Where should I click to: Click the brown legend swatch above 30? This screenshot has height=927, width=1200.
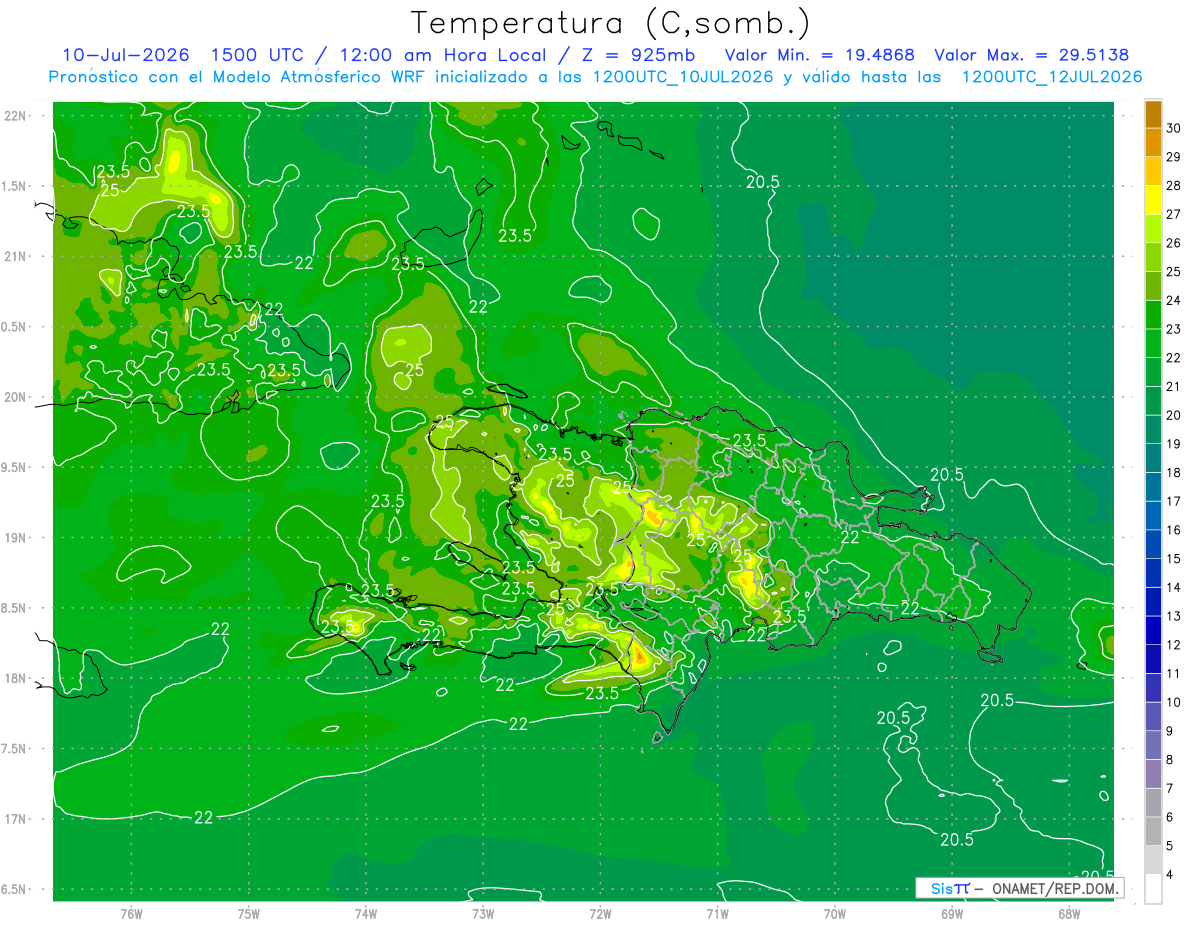[x=1153, y=114]
